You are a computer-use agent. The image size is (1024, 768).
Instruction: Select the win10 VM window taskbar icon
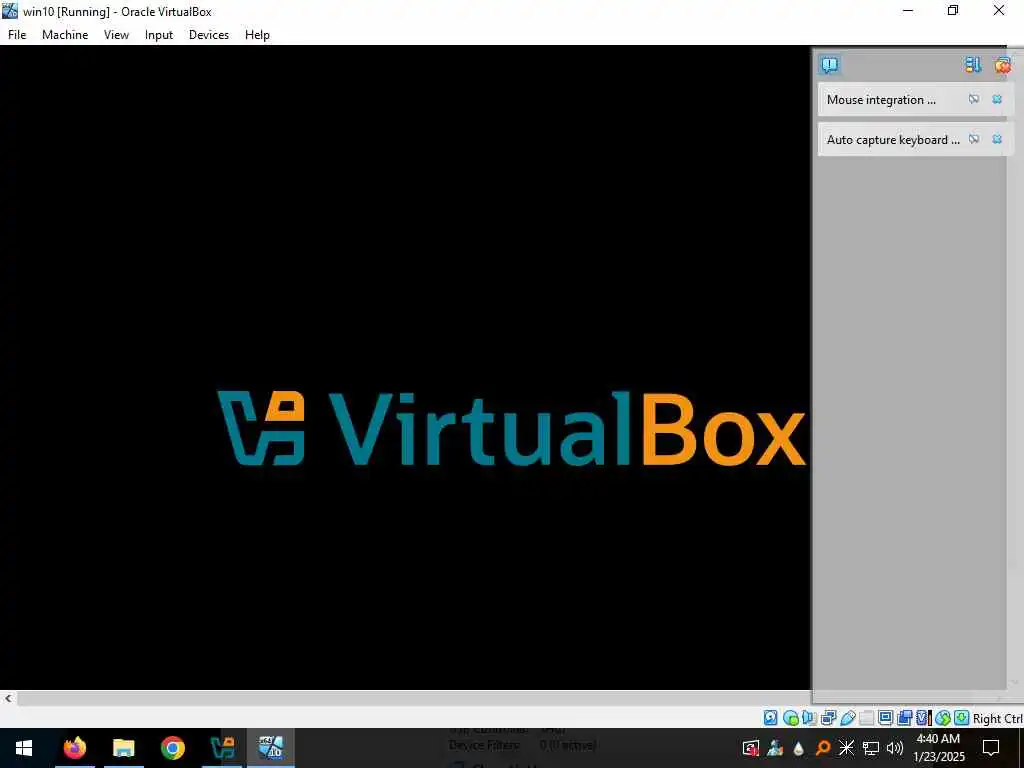[x=271, y=748]
